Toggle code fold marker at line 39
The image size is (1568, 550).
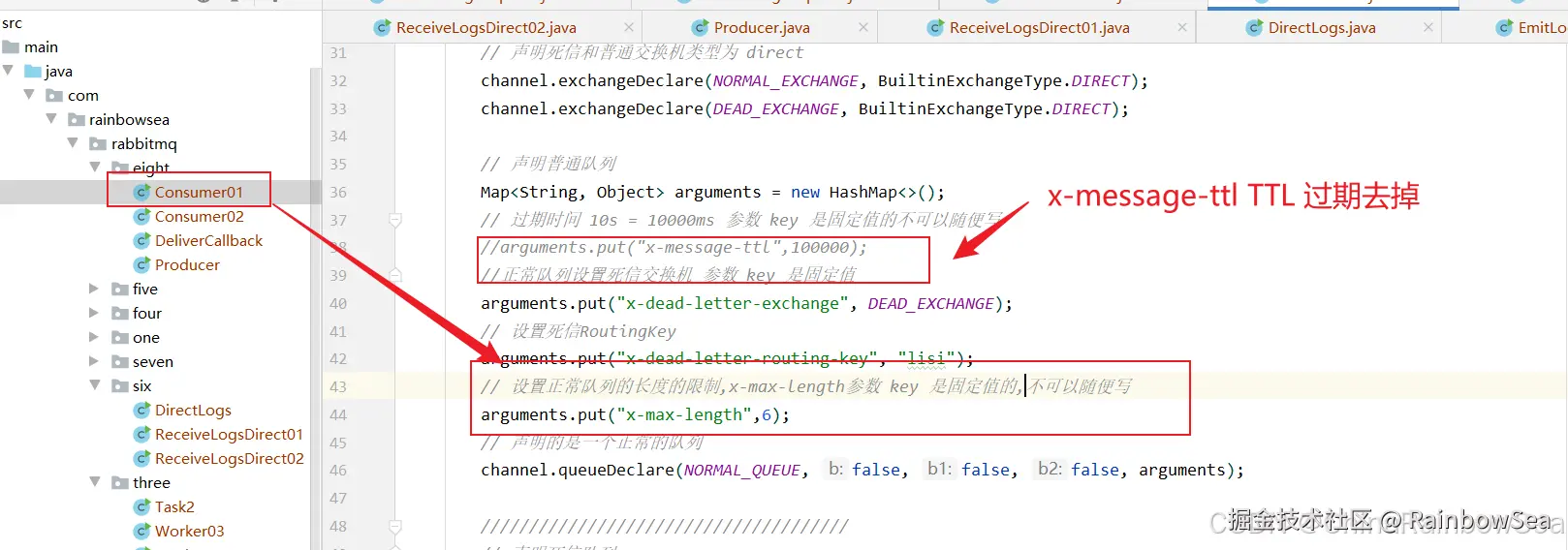395,275
